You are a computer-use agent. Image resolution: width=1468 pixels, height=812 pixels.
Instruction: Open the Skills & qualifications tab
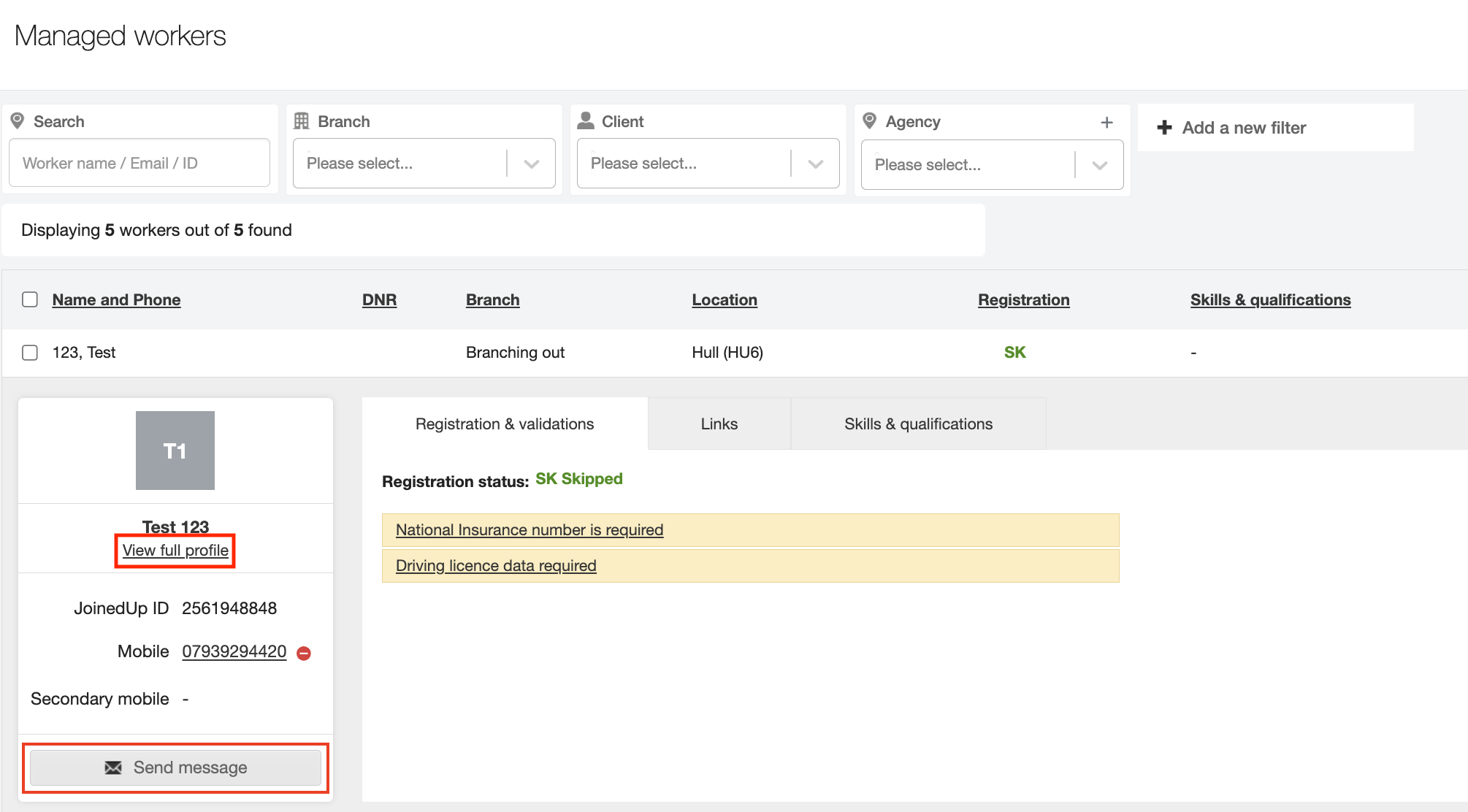tap(918, 424)
